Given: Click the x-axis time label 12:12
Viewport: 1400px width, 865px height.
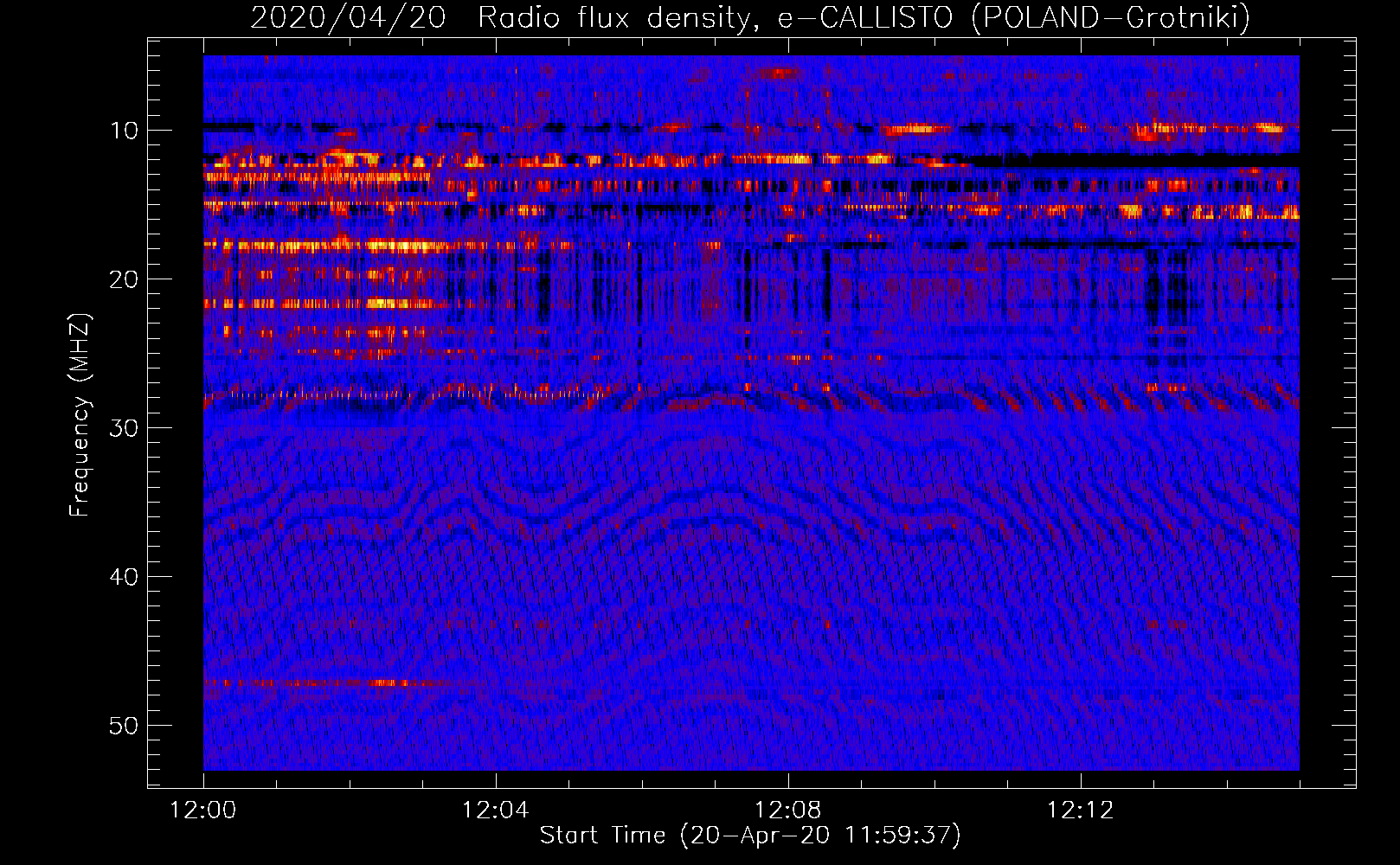Looking at the screenshot, I should (1081, 811).
